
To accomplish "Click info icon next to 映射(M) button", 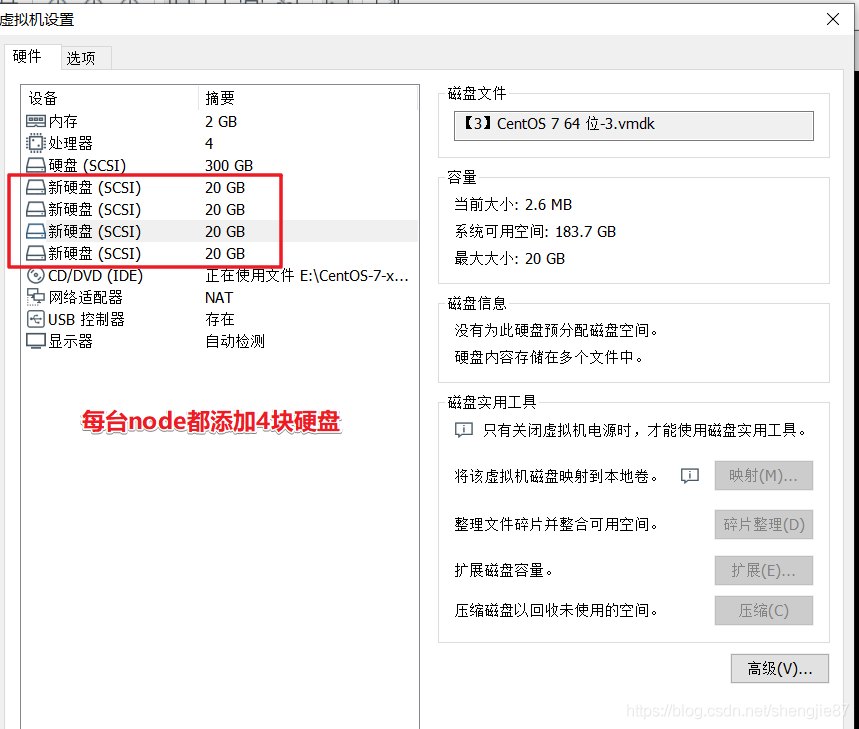I will coord(690,475).
